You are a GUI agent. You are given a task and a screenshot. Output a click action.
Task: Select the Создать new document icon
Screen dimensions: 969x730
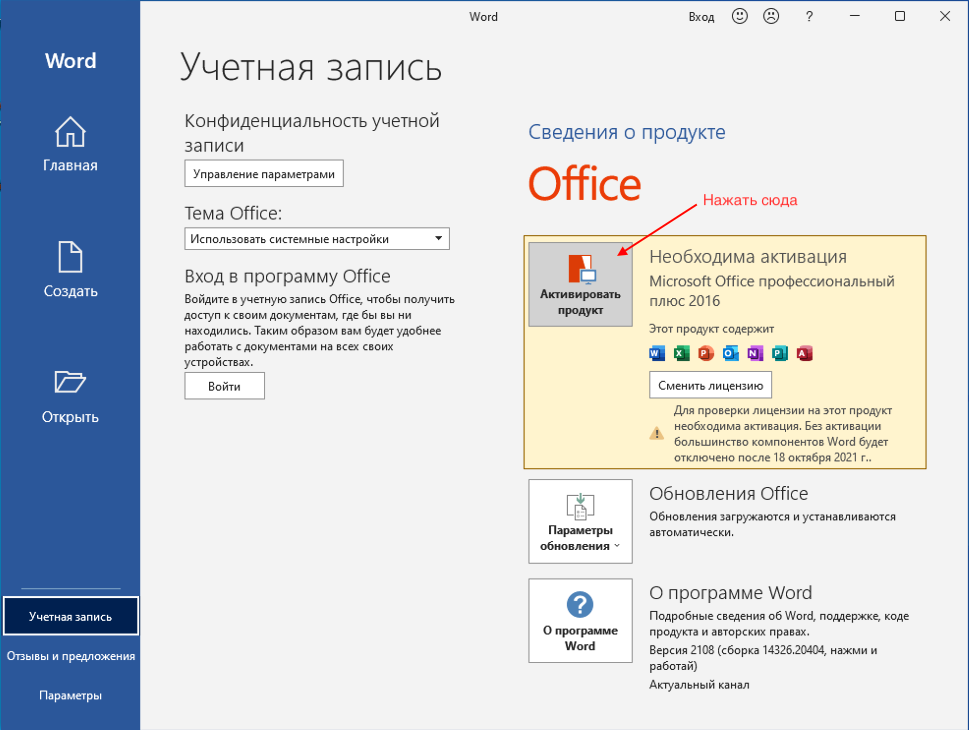click(x=70, y=257)
